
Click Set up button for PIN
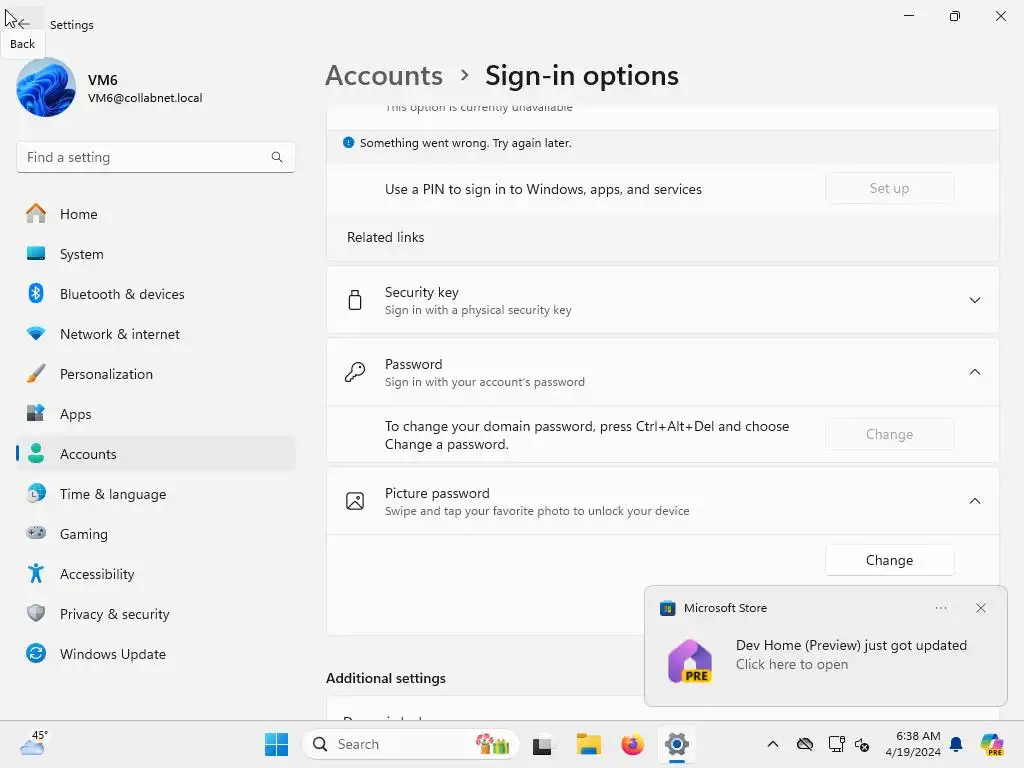pyautogui.click(x=889, y=189)
